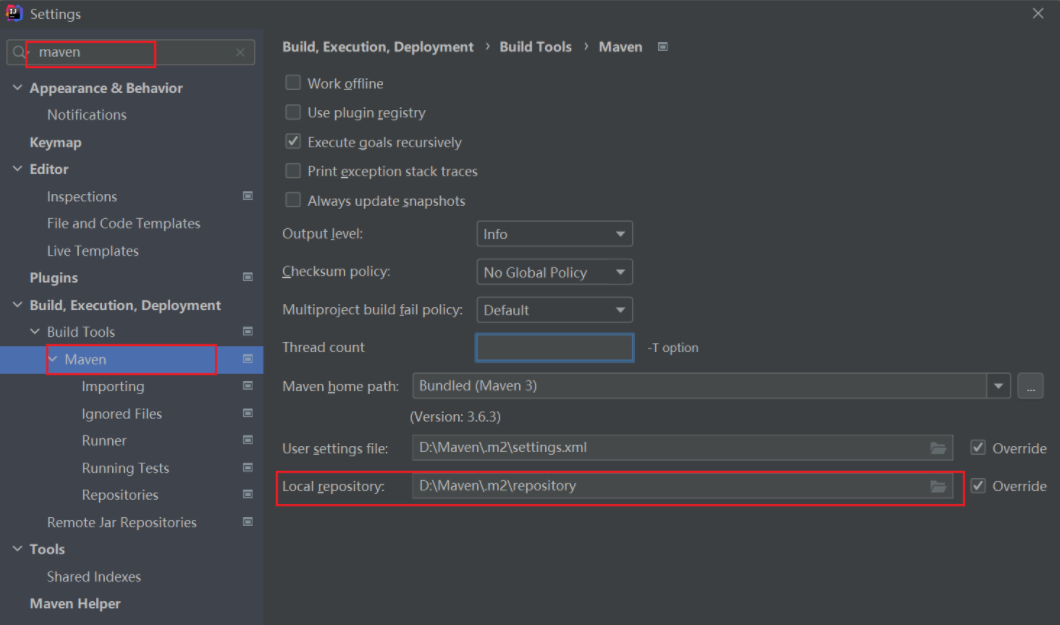Click project-level icon beside Plugins
1060x625 pixels.
click(248, 277)
